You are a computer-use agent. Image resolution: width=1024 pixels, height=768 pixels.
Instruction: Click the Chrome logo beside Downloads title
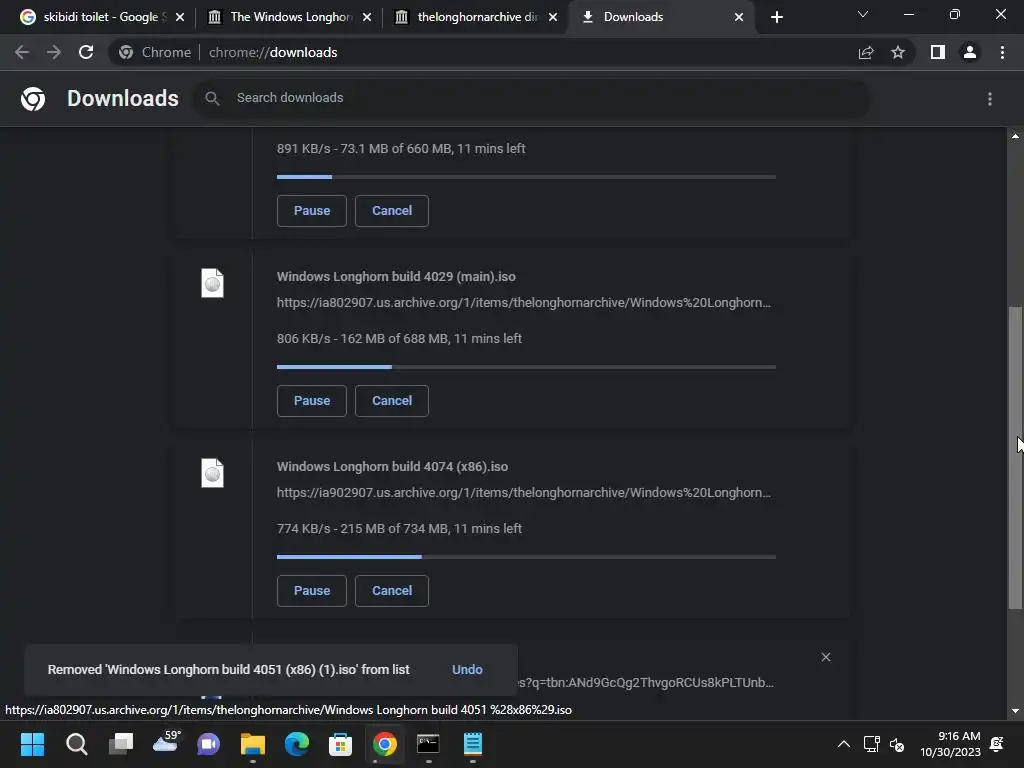coord(33,99)
